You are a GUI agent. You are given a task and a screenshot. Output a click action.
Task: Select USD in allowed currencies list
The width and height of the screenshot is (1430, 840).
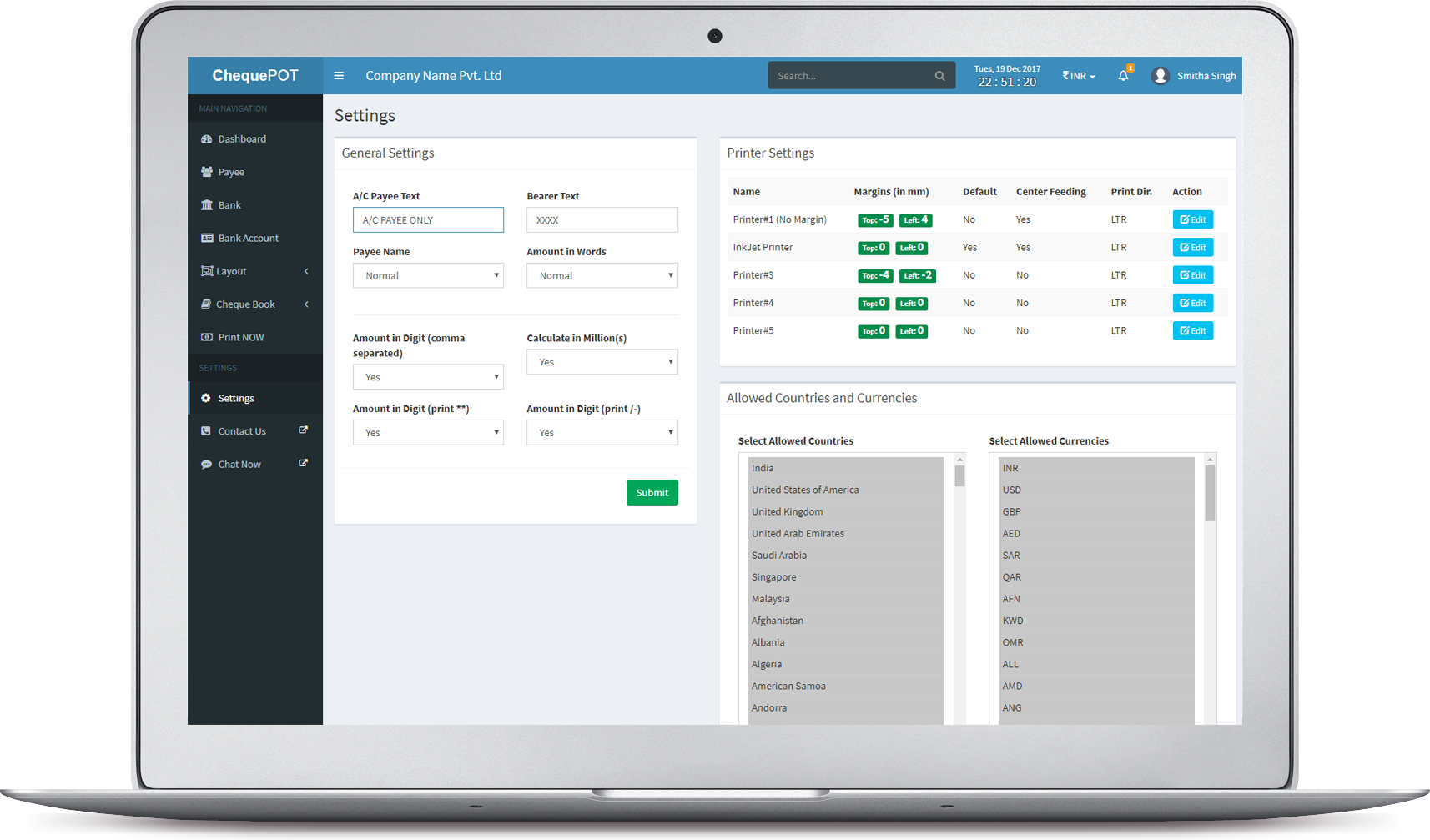[x=1096, y=490]
